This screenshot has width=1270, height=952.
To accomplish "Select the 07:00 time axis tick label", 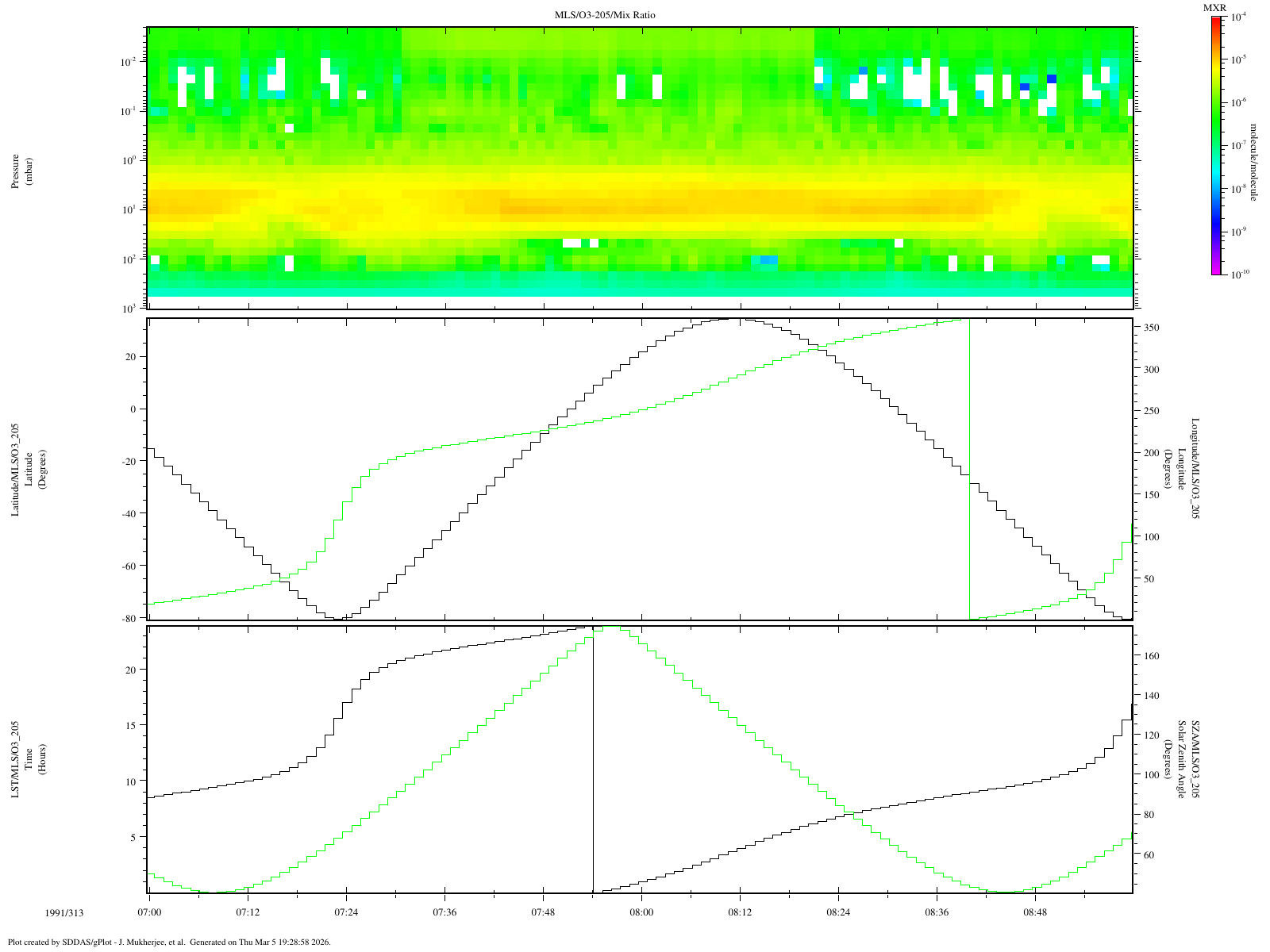I will tap(149, 912).
